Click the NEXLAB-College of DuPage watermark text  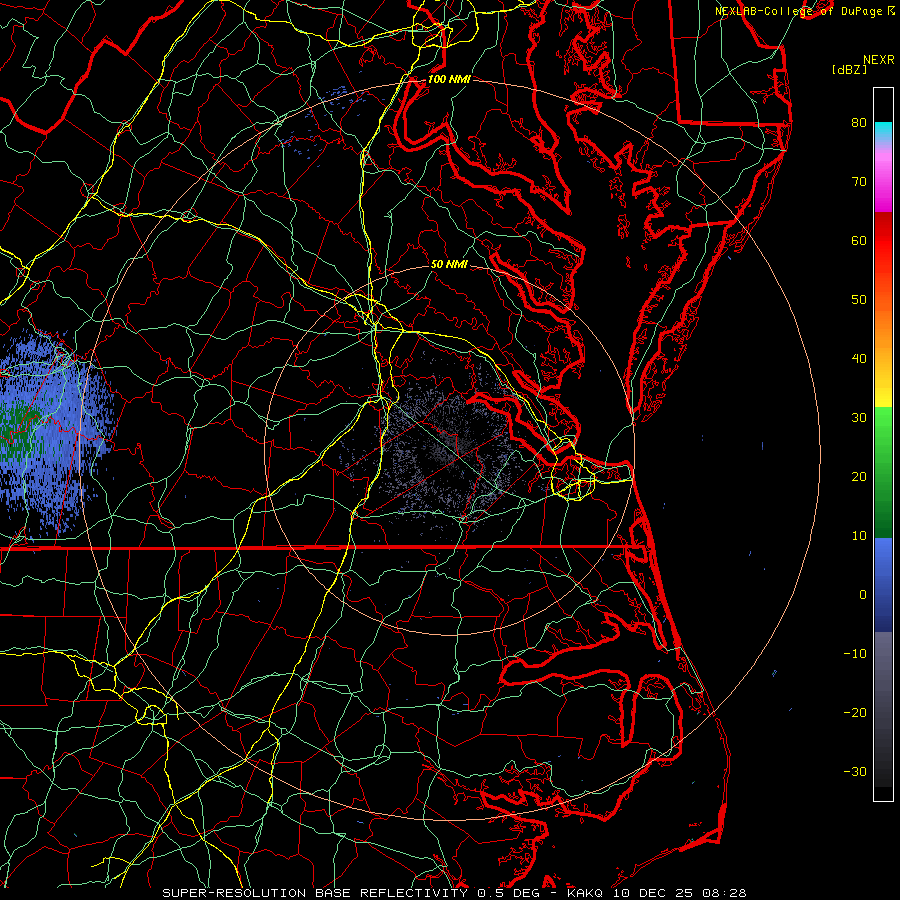798,11
